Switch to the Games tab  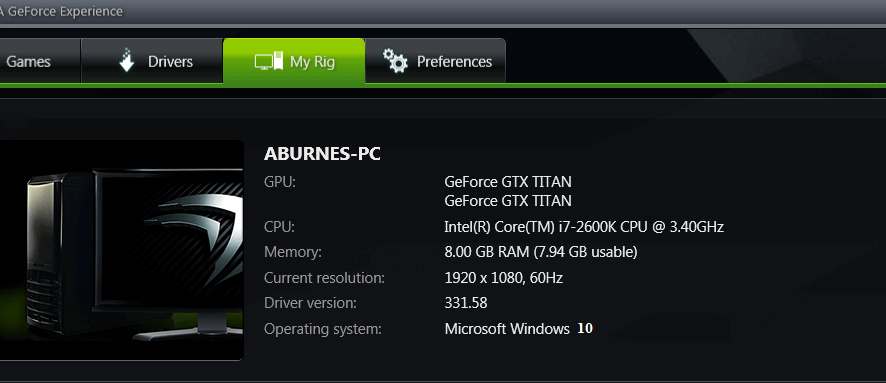click(40, 61)
